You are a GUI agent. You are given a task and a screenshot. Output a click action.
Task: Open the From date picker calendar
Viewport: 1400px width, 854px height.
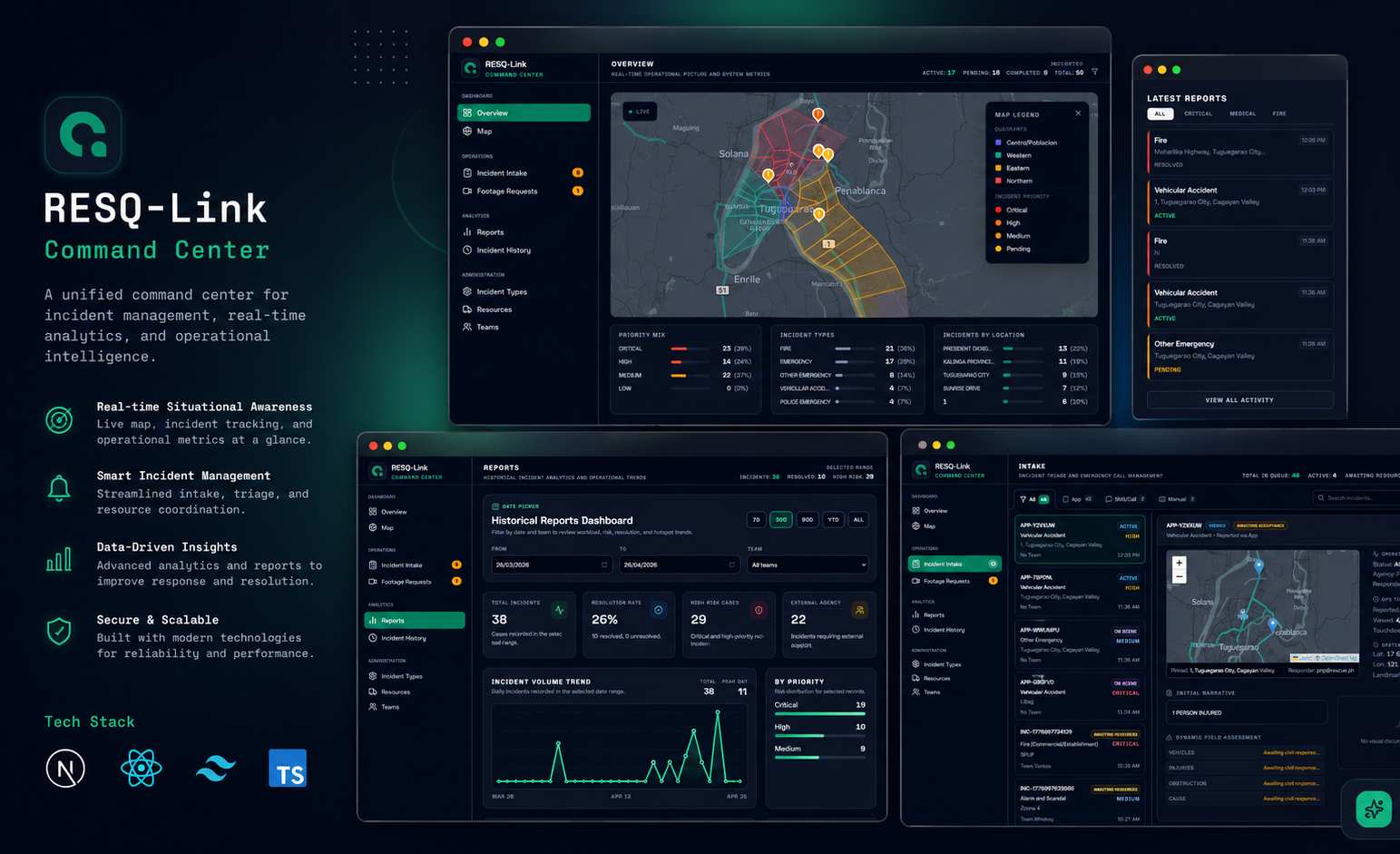click(604, 564)
